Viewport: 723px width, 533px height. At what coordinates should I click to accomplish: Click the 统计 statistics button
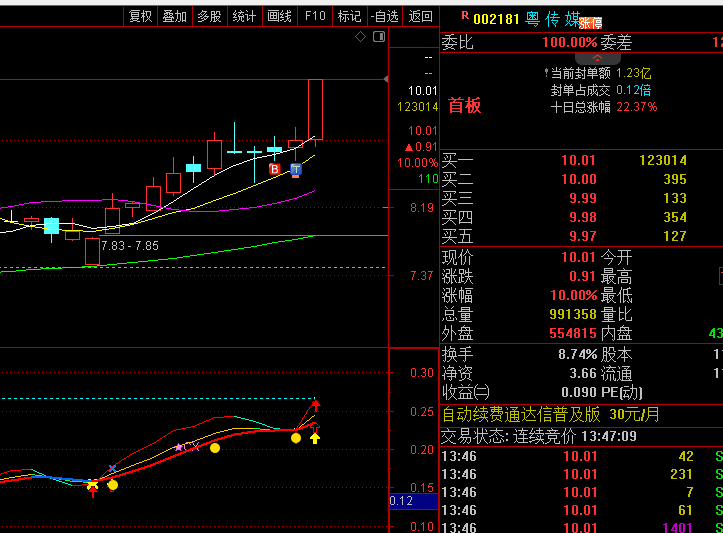(x=244, y=17)
